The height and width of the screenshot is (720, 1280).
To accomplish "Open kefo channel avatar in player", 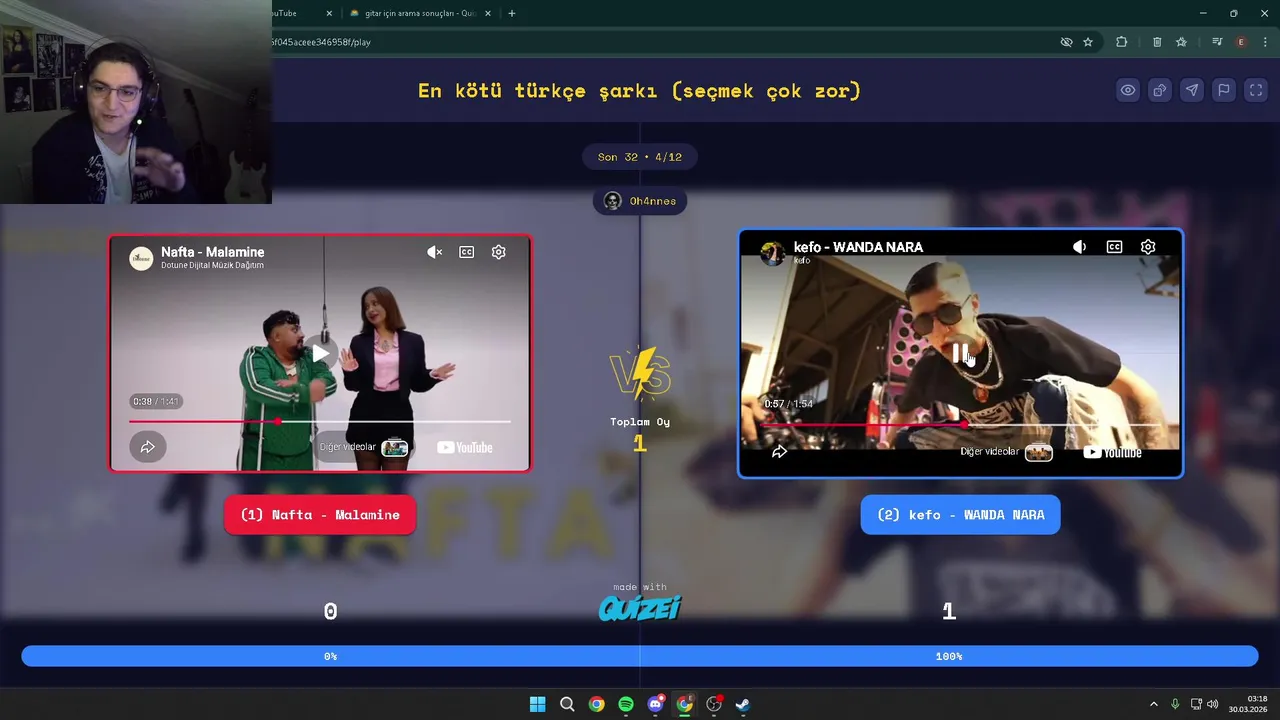I will 772,252.
